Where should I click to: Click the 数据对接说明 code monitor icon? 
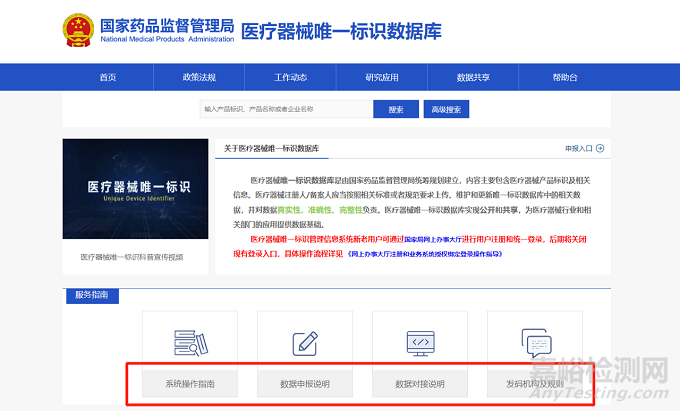pos(419,343)
